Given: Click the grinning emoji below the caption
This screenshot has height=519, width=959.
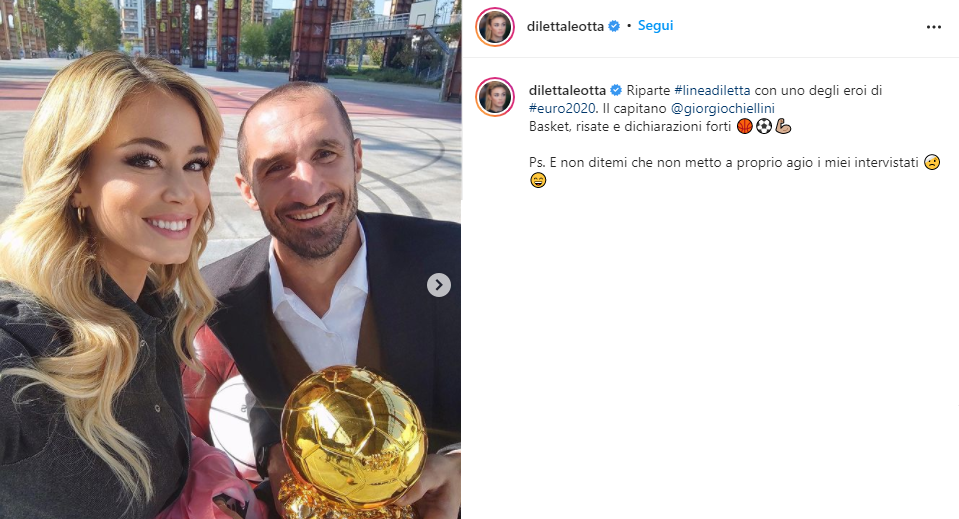Looking at the screenshot, I should click(x=538, y=180).
